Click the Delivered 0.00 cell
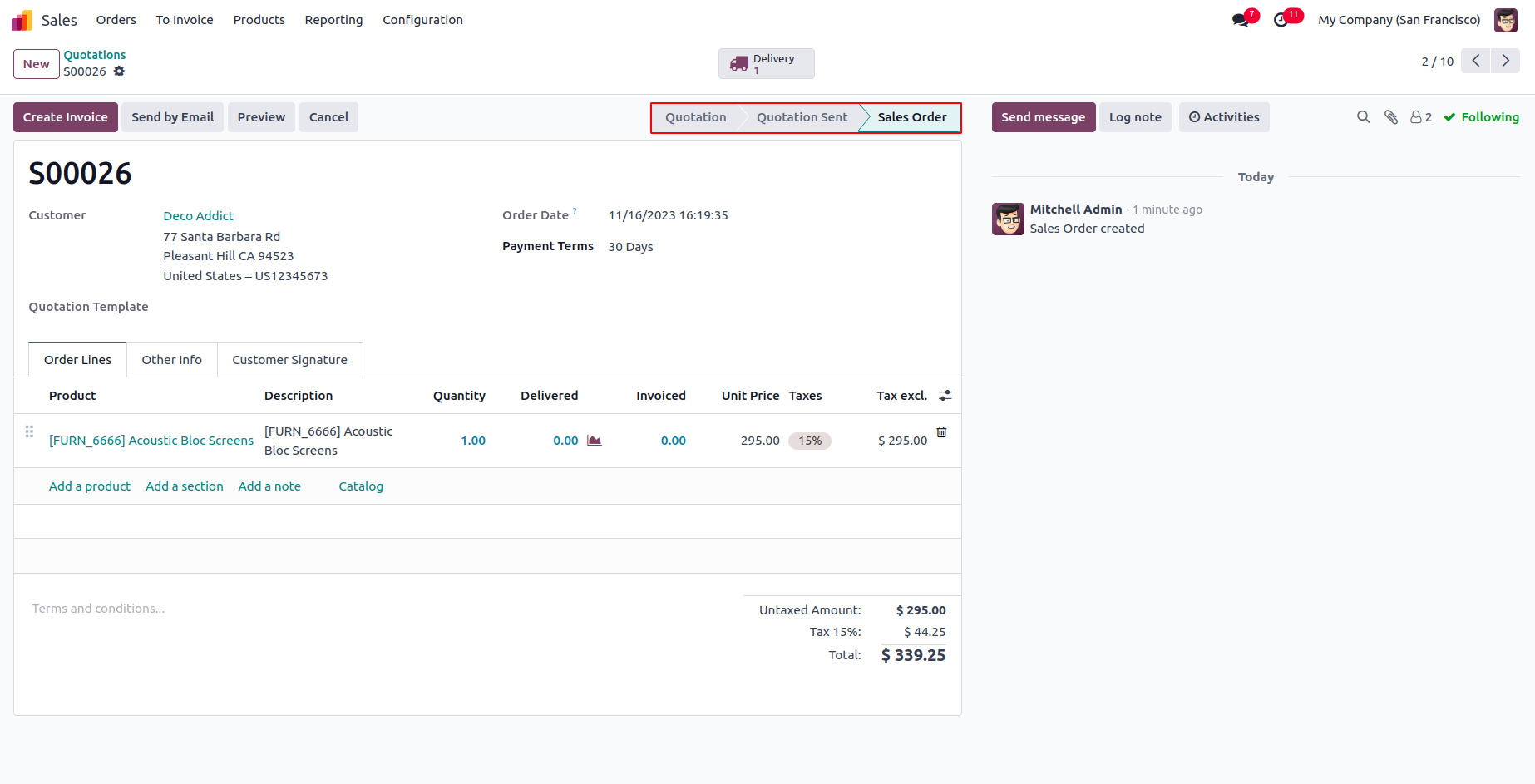This screenshot has width=1535, height=784. pos(565,441)
